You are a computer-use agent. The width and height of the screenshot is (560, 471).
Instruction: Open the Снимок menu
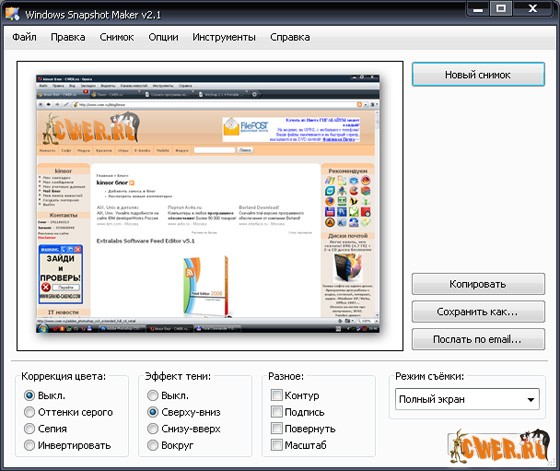[x=117, y=37]
